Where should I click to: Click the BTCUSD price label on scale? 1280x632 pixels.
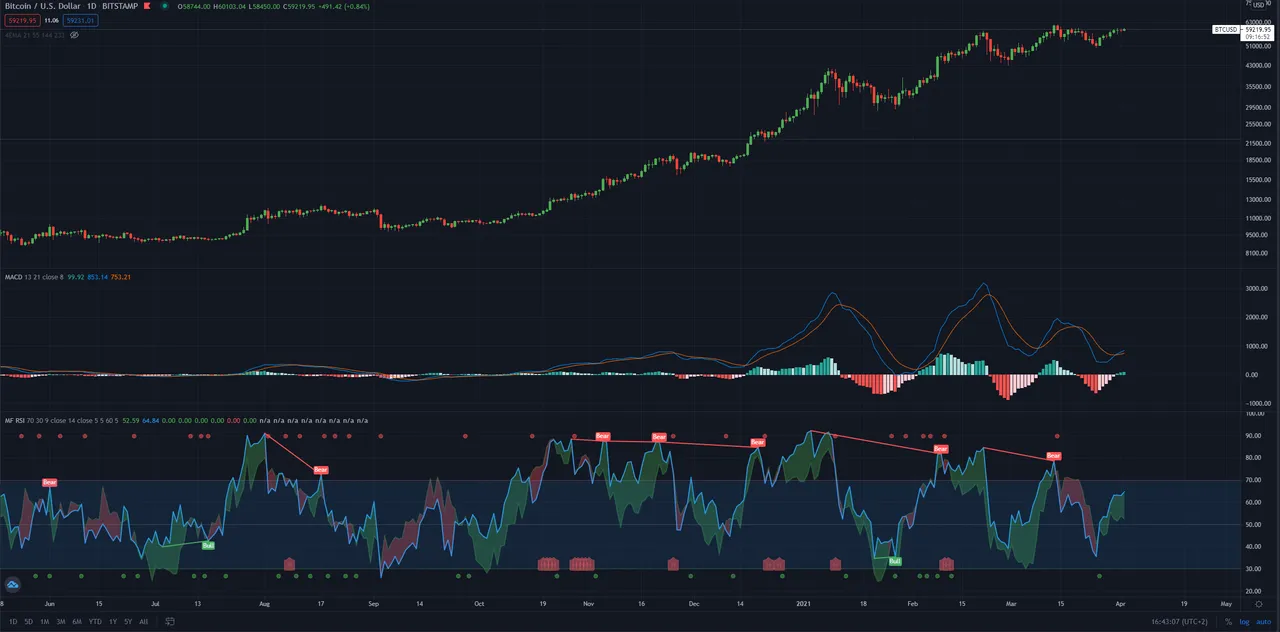(x=1226, y=29)
